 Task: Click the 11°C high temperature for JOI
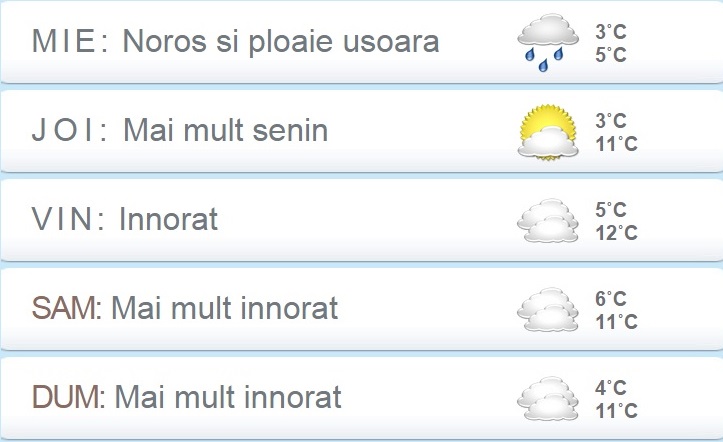(x=616, y=144)
